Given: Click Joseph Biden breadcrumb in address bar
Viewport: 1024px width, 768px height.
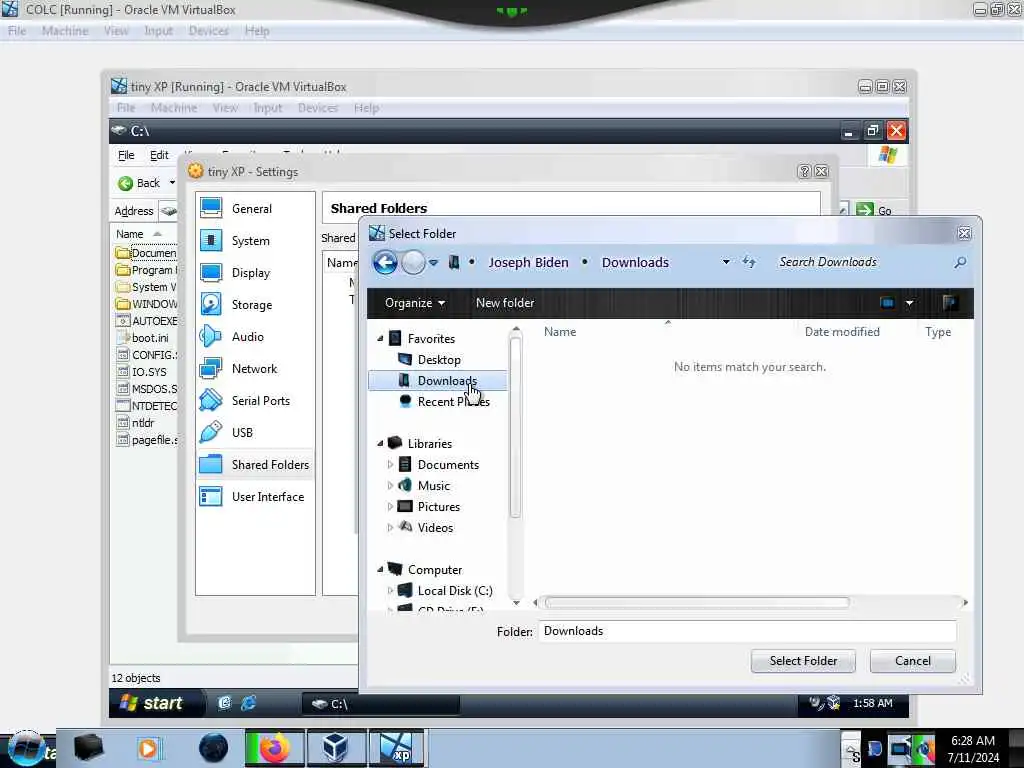Looking at the screenshot, I should point(528,263).
